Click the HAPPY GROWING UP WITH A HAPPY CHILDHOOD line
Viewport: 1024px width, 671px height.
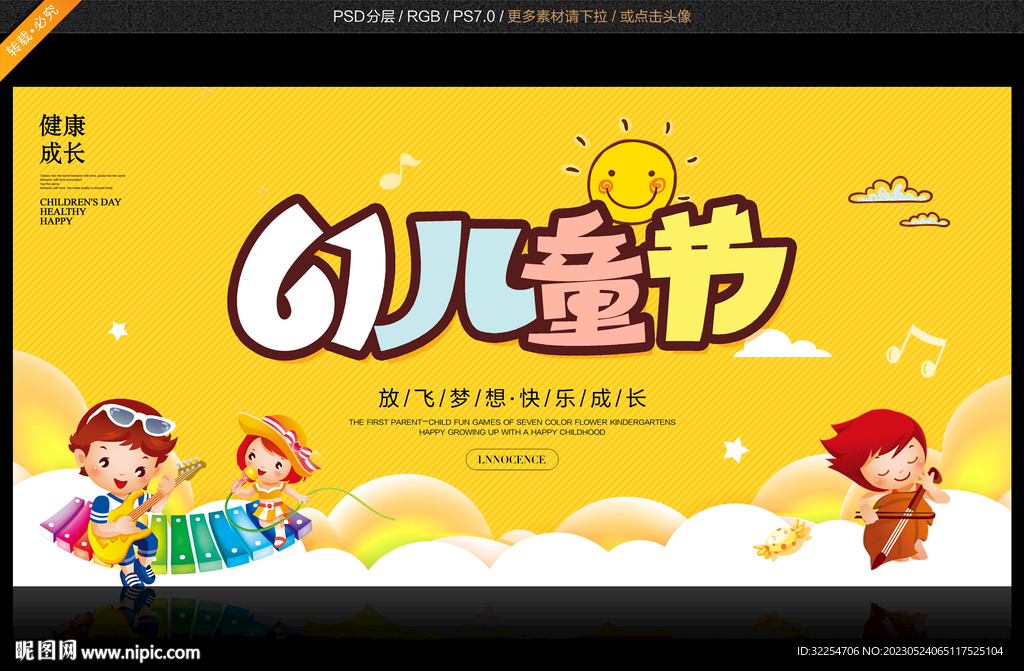(512, 432)
